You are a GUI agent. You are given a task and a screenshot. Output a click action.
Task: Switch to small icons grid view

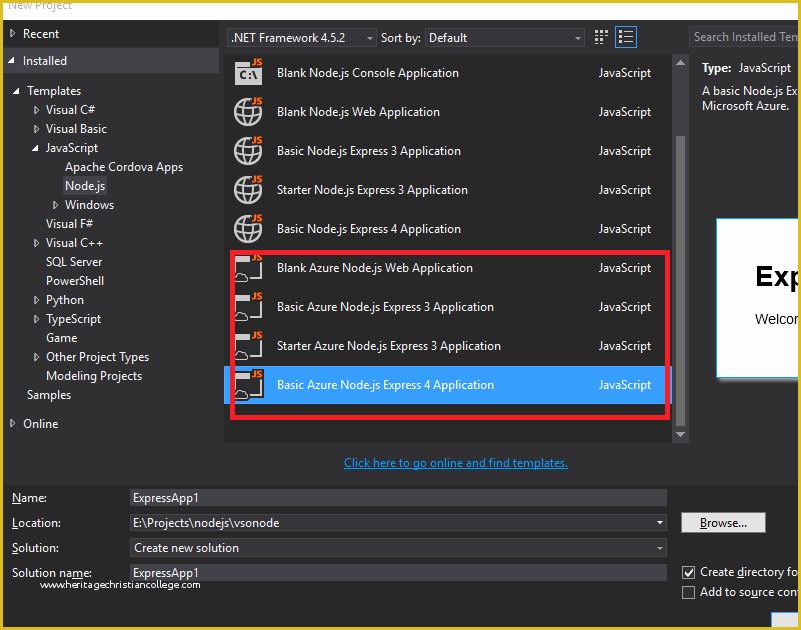pyautogui.click(x=601, y=37)
